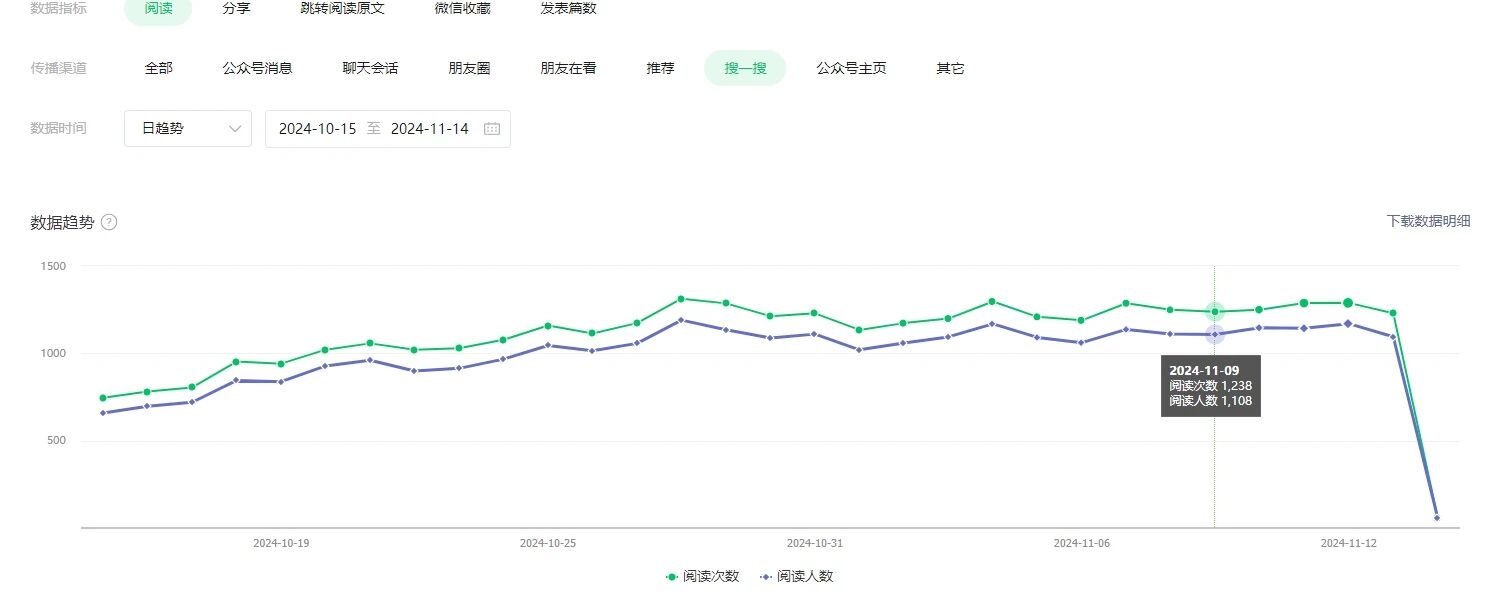
Task: Click the end date 2024-11-14 field
Action: tap(429, 129)
